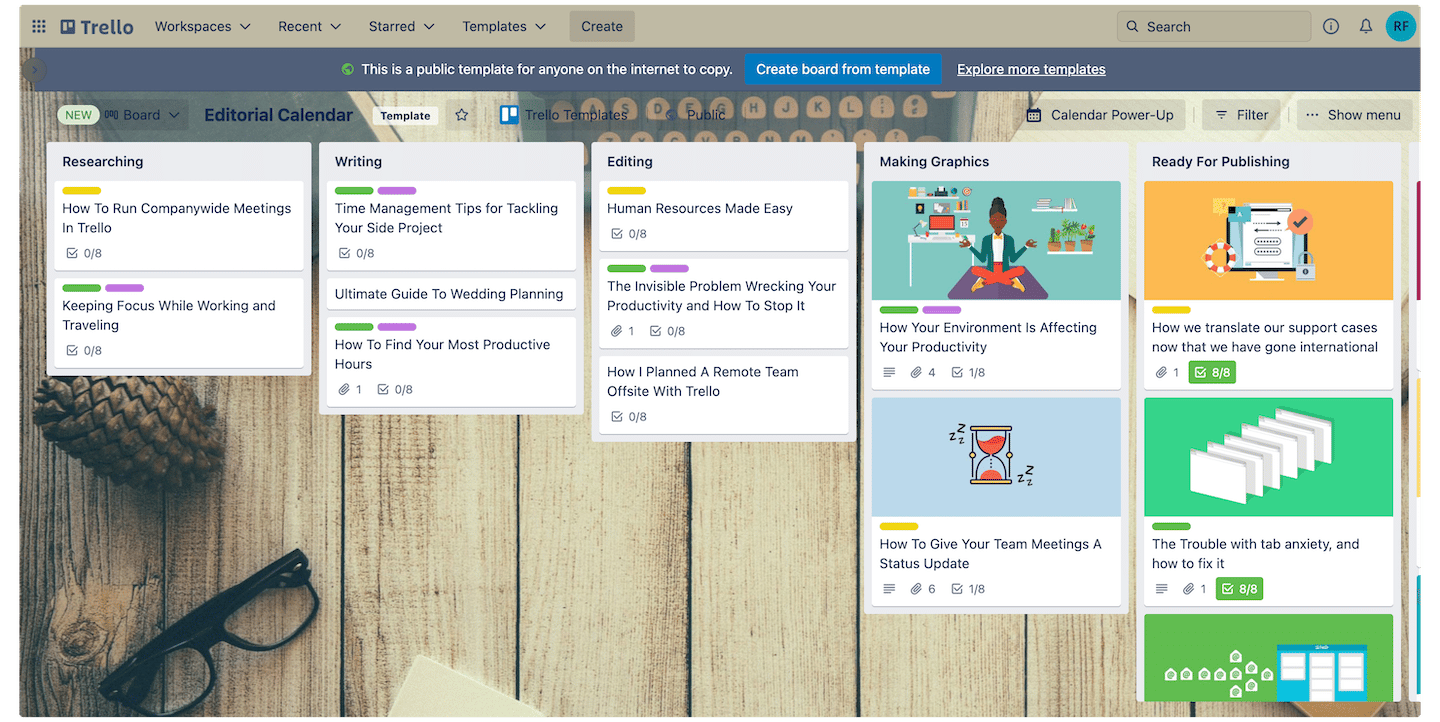
Task: Open How I Planned A Remote Team Offsite card
Action: pyautogui.click(x=723, y=394)
